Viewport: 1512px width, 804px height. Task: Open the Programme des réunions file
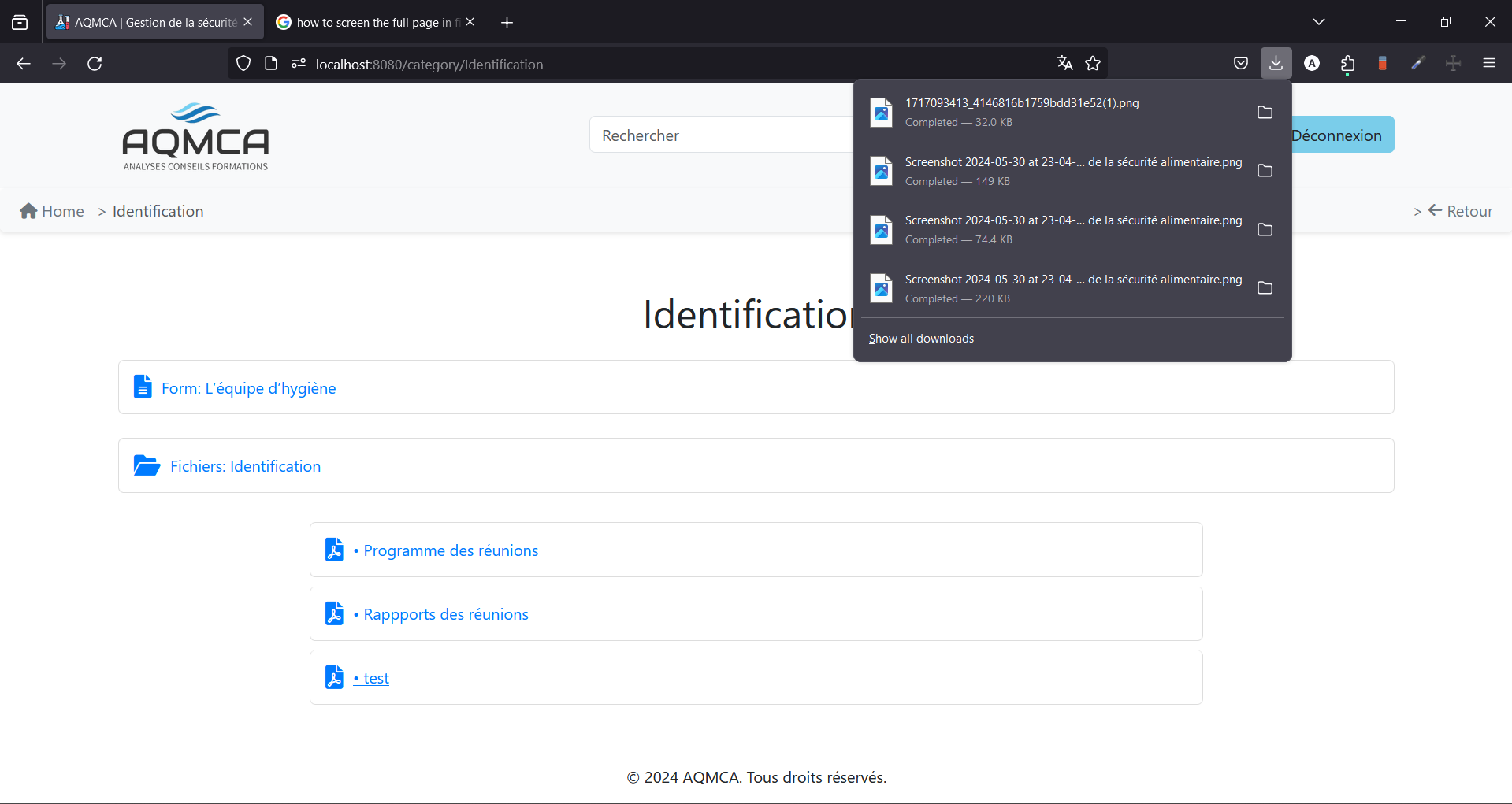point(446,550)
